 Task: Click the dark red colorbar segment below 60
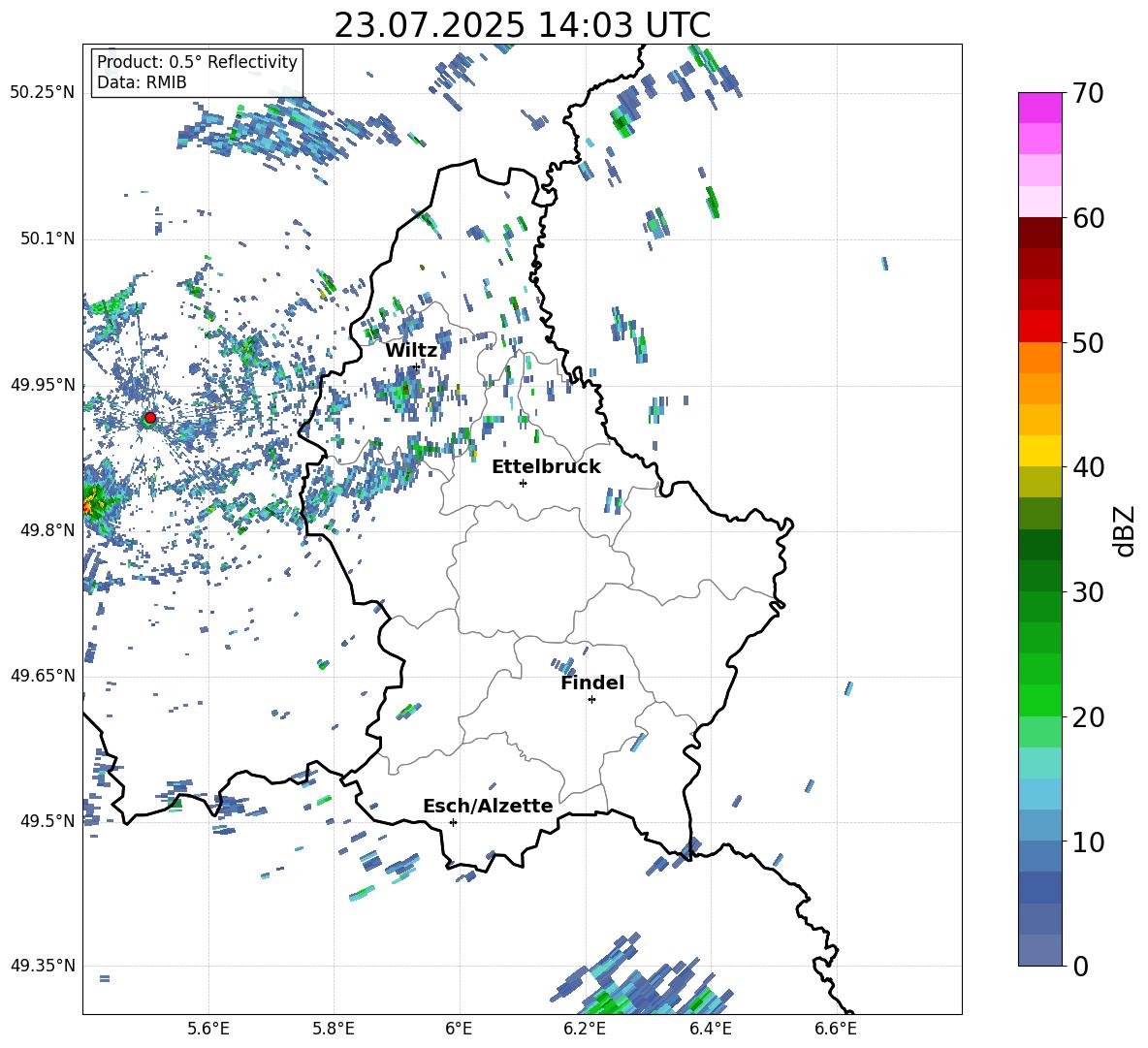tap(1039, 233)
